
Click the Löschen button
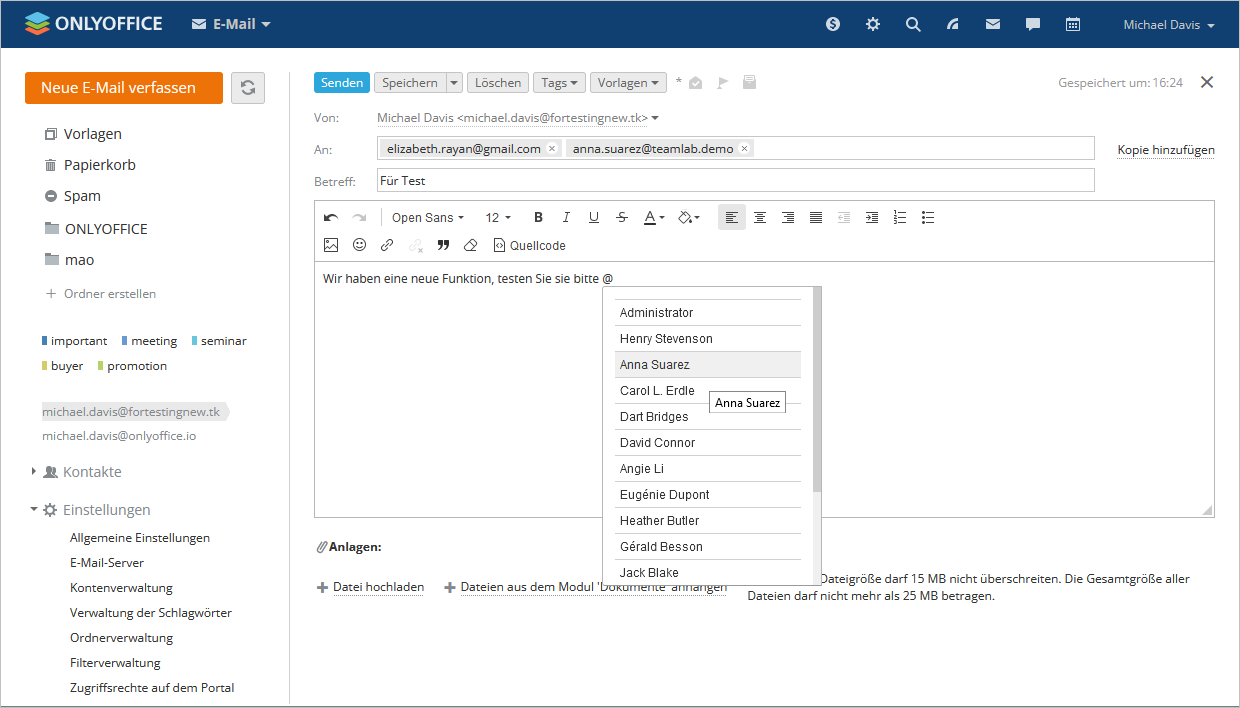point(498,83)
